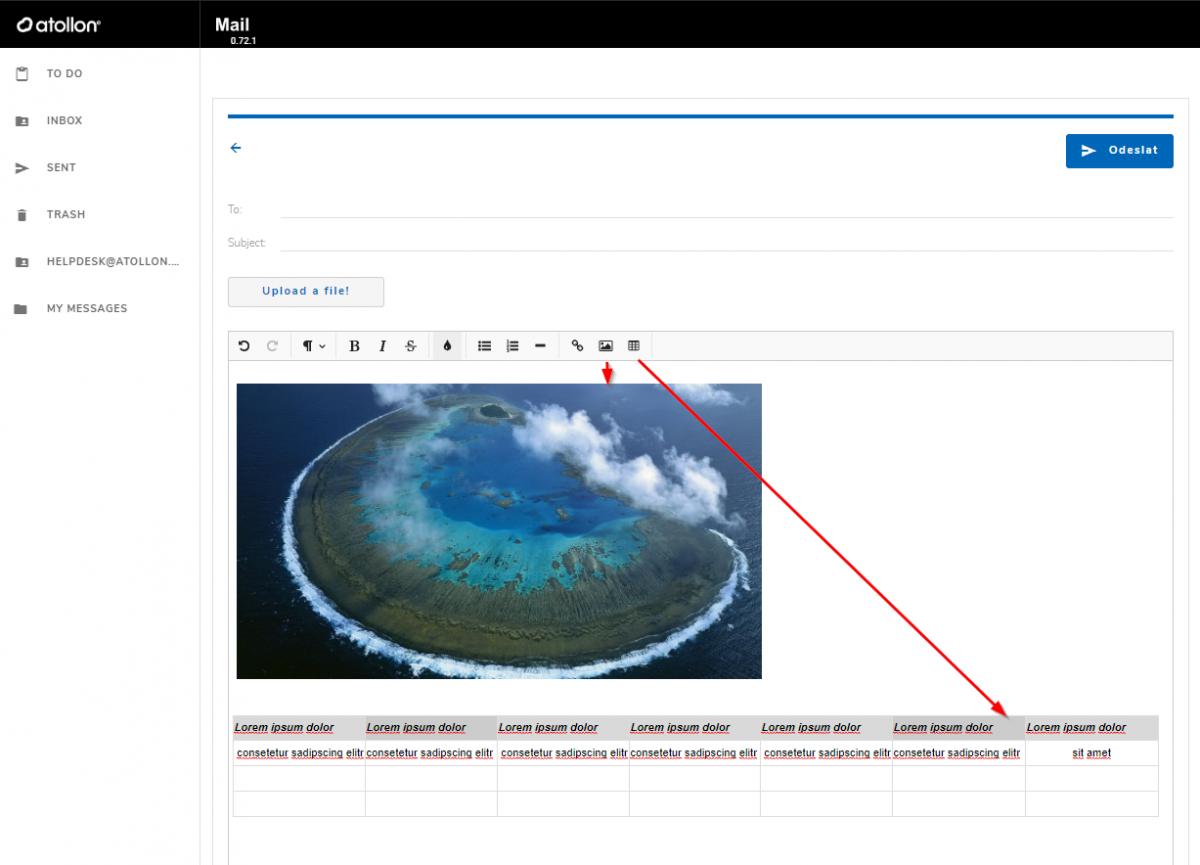Image resolution: width=1200 pixels, height=865 pixels.
Task: Click into the To recipient field
Action: (x=725, y=209)
